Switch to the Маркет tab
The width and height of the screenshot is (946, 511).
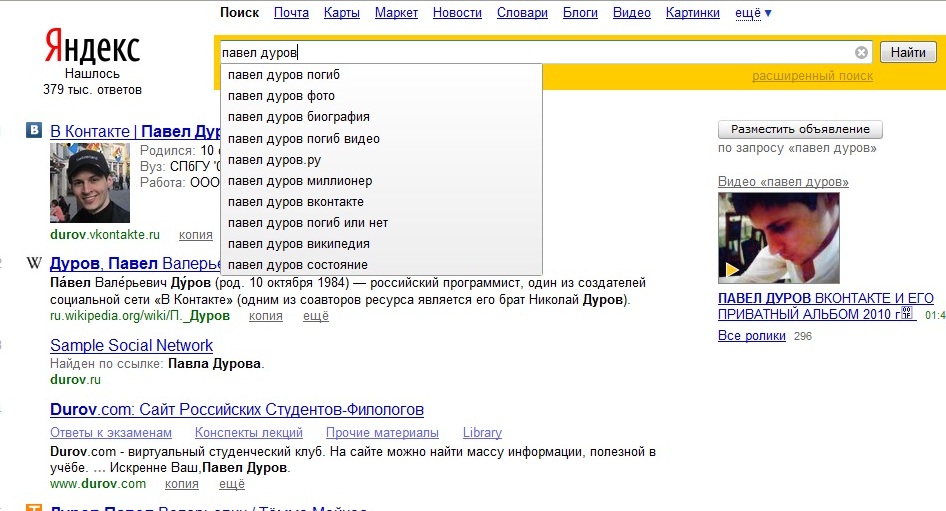[x=396, y=13]
